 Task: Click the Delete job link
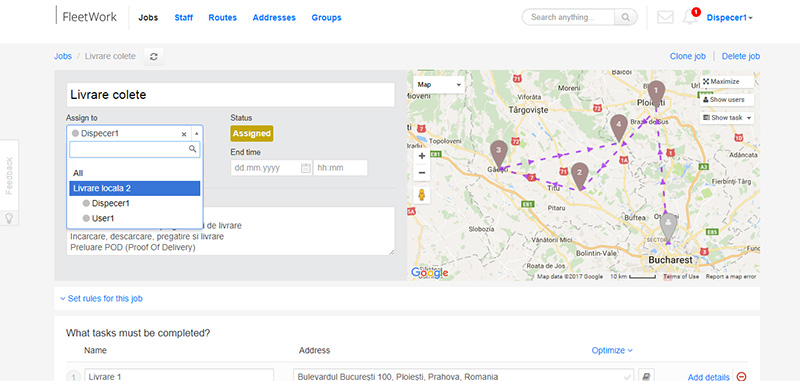point(741,56)
